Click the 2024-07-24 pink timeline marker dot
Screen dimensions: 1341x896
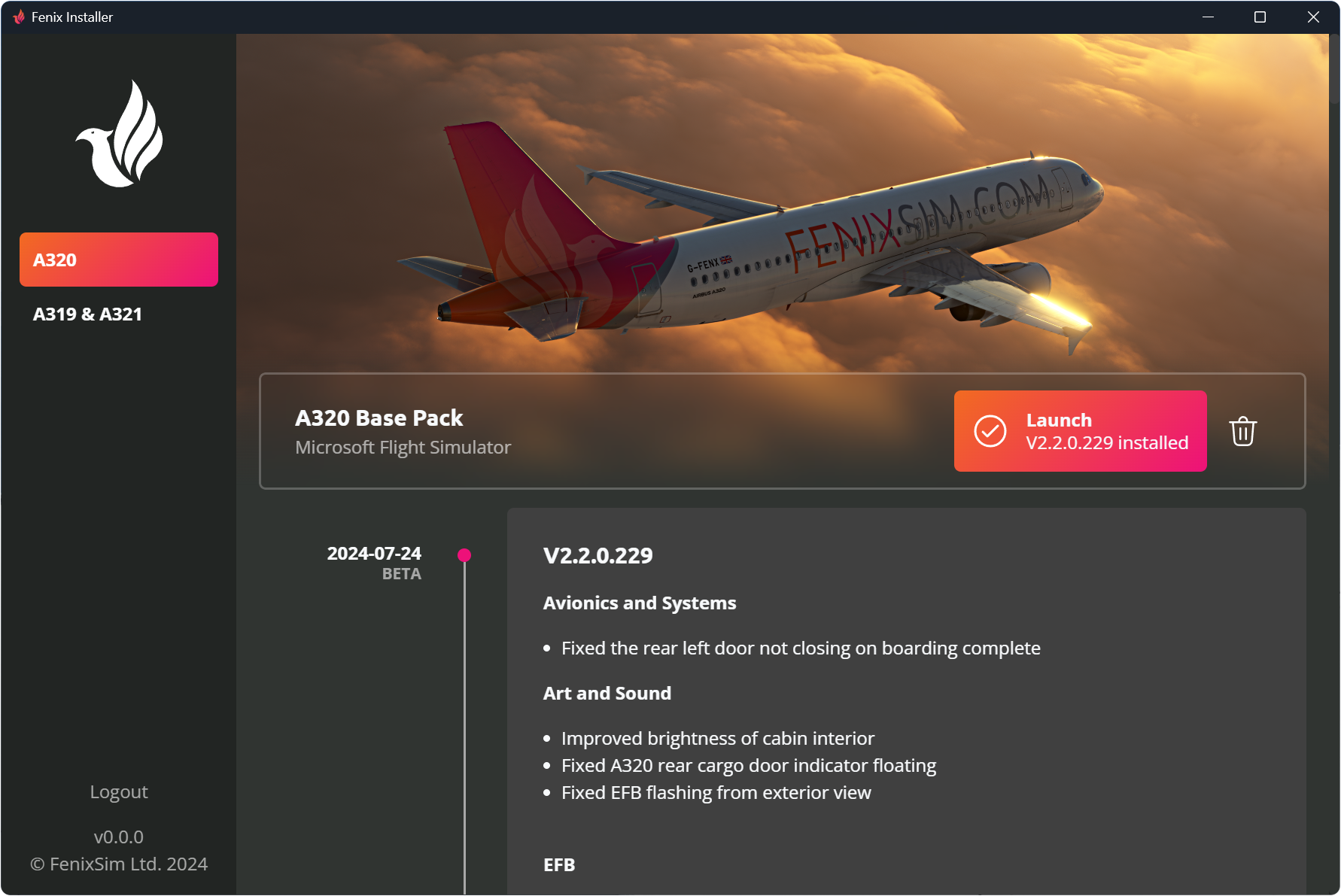[464, 555]
